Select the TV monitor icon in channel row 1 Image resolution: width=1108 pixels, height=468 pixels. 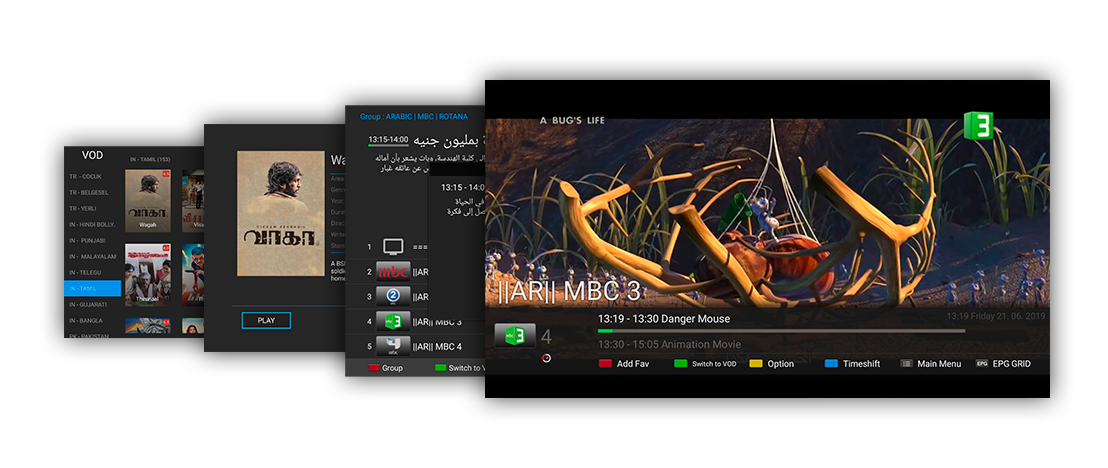[x=393, y=246]
